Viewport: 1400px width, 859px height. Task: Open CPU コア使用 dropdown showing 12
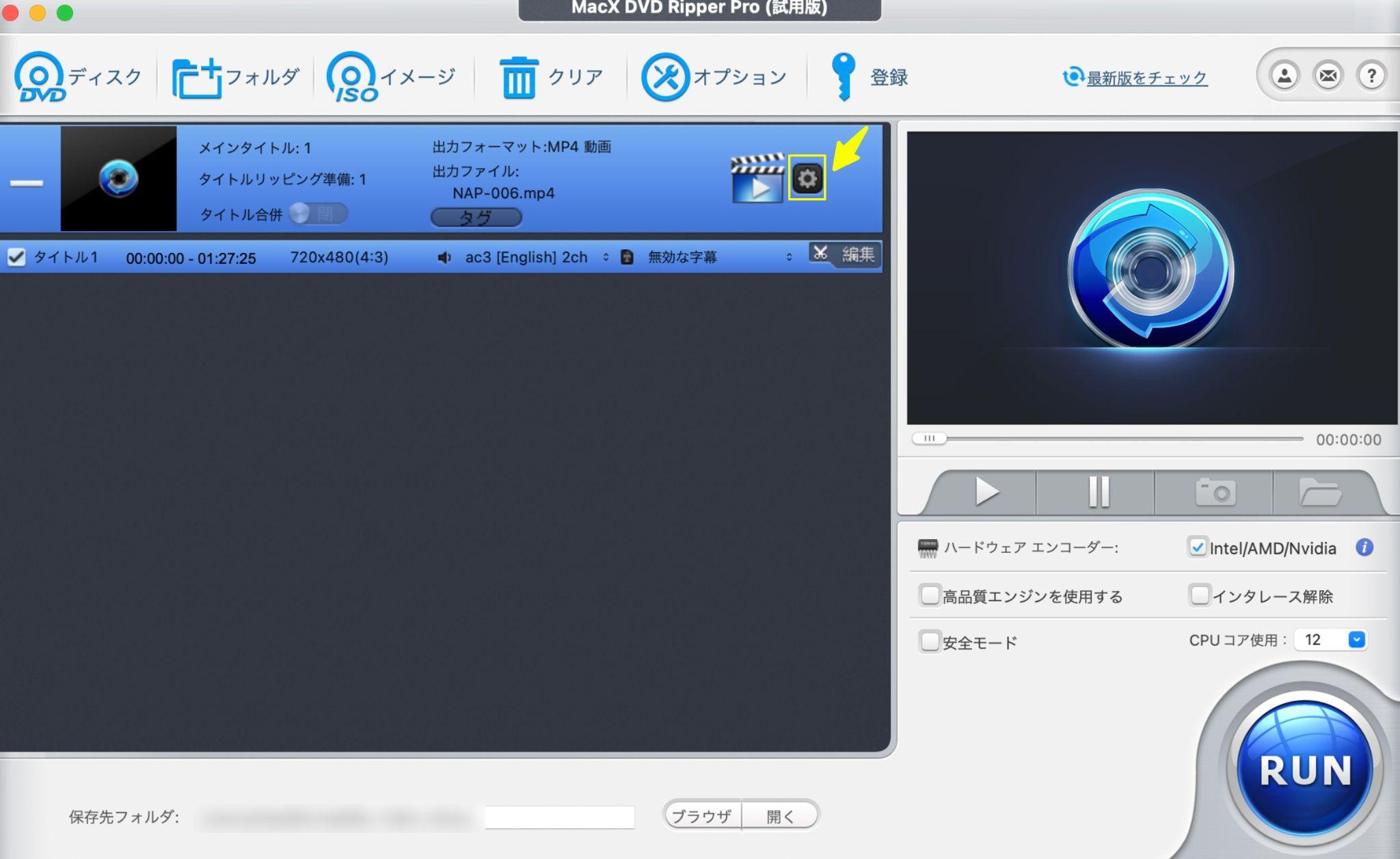pos(1331,640)
